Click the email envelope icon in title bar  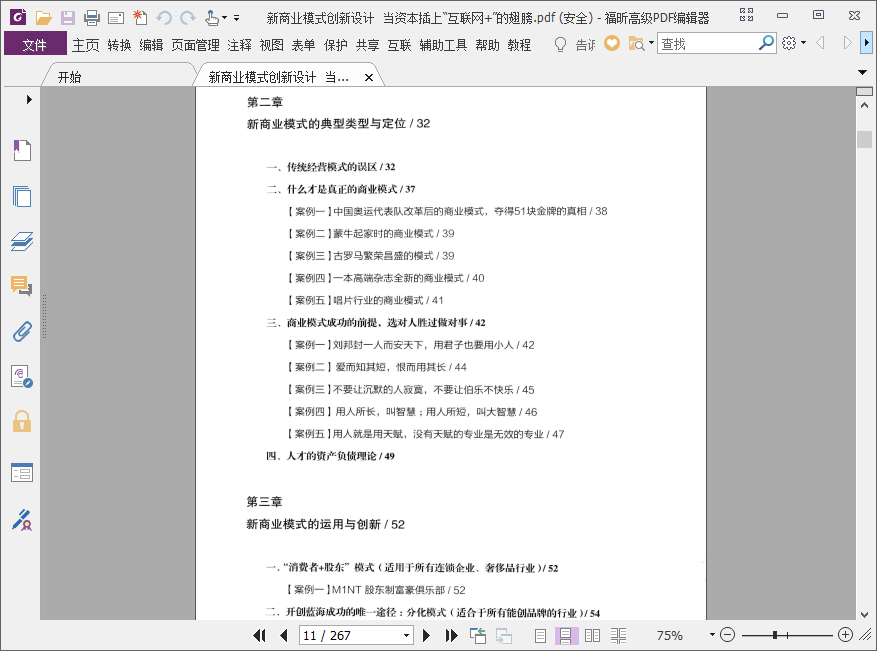(x=116, y=18)
